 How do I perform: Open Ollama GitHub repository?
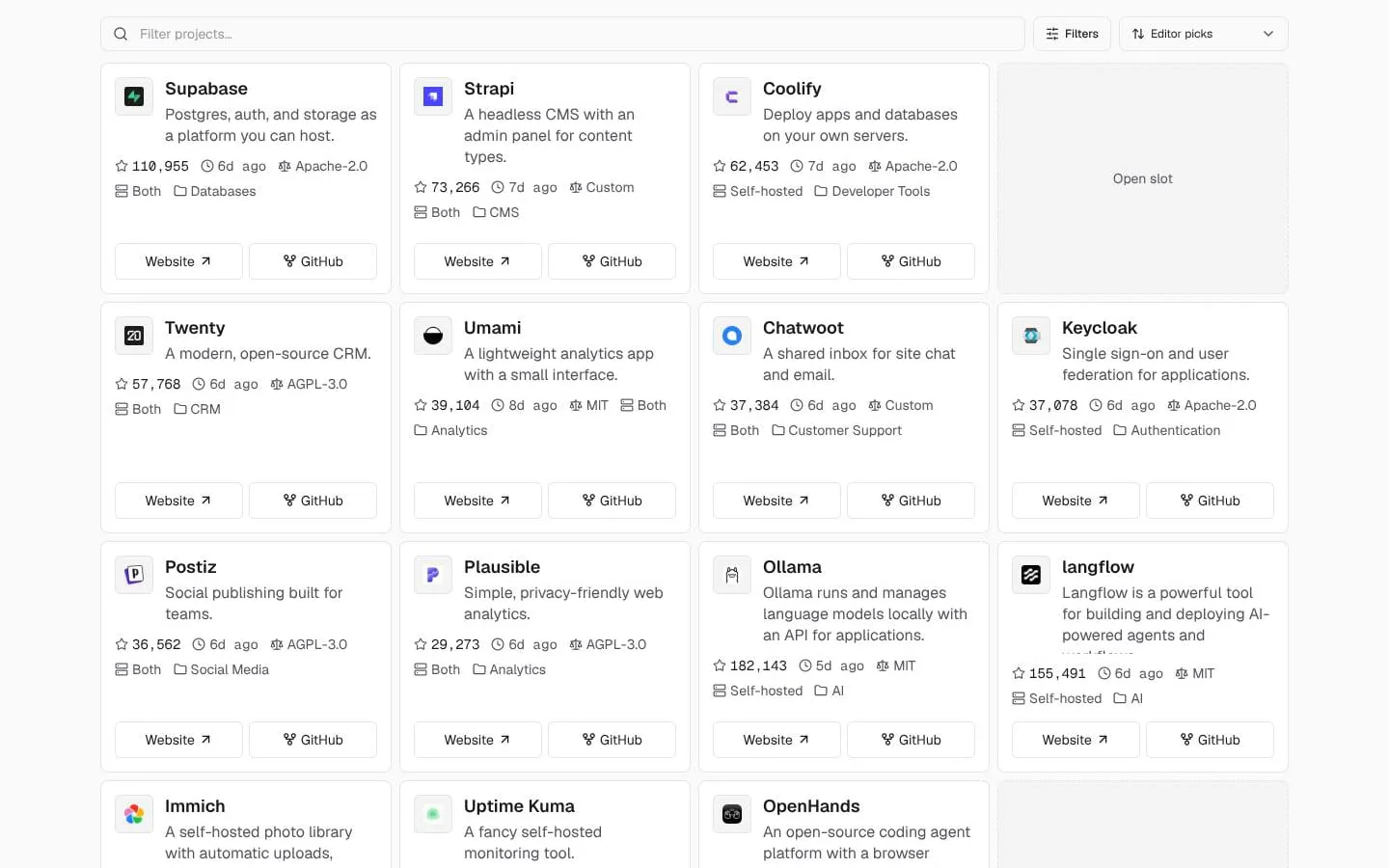coord(911,740)
